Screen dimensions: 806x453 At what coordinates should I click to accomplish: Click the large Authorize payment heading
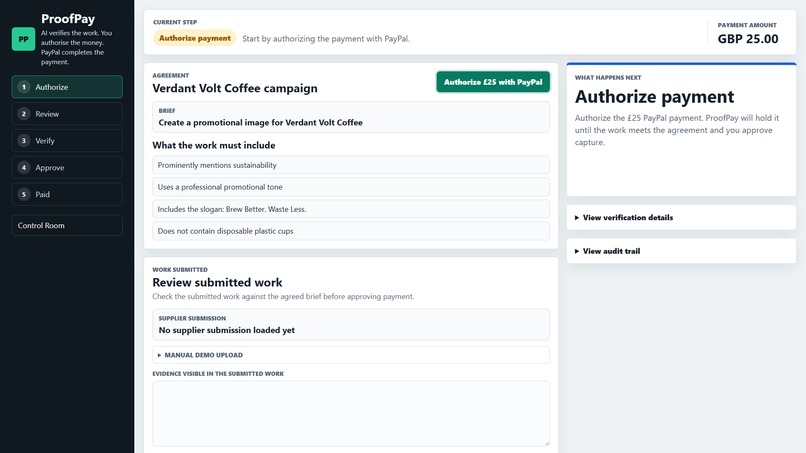(x=654, y=97)
